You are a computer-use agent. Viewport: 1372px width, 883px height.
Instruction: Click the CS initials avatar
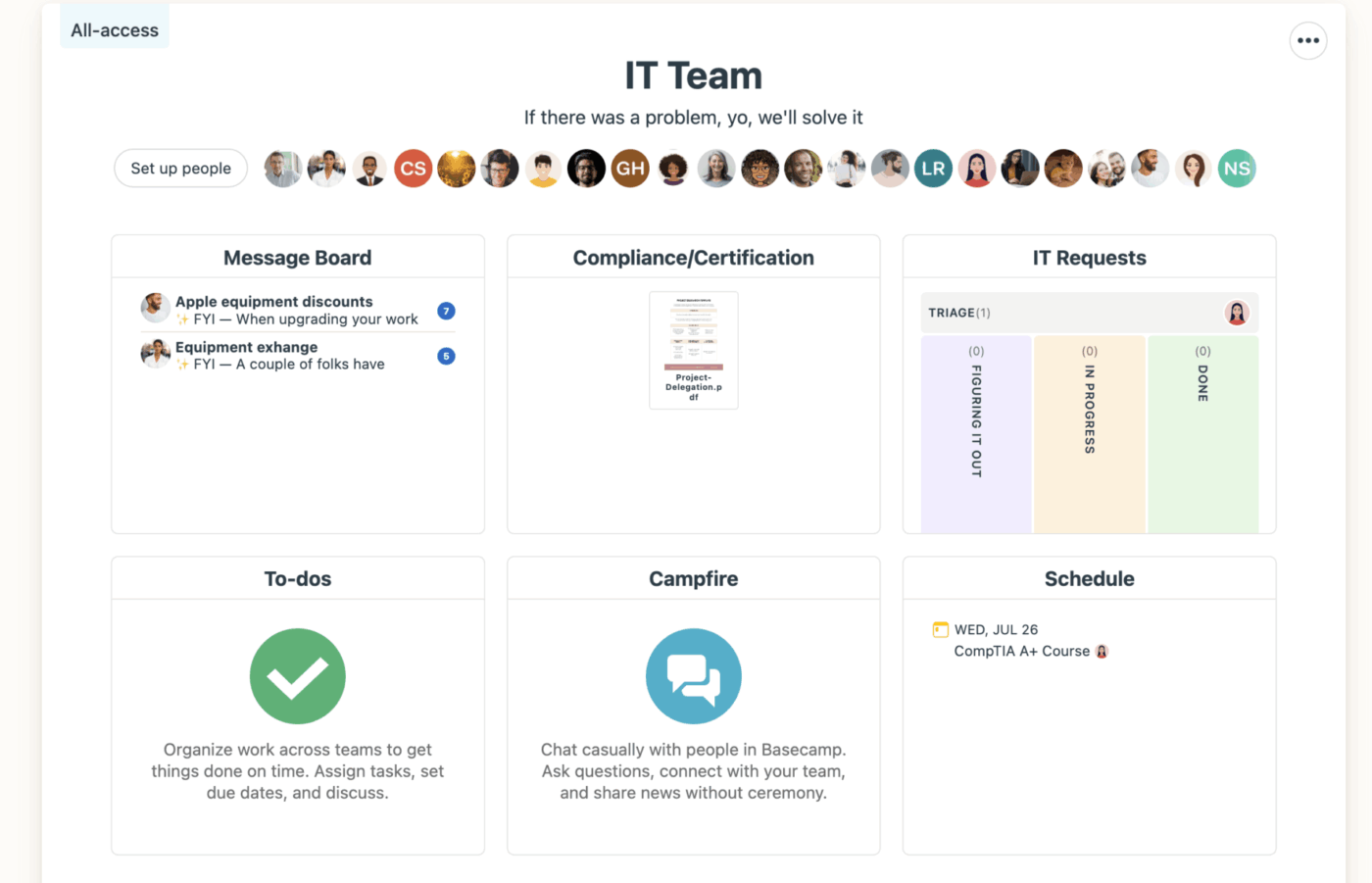tap(414, 169)
